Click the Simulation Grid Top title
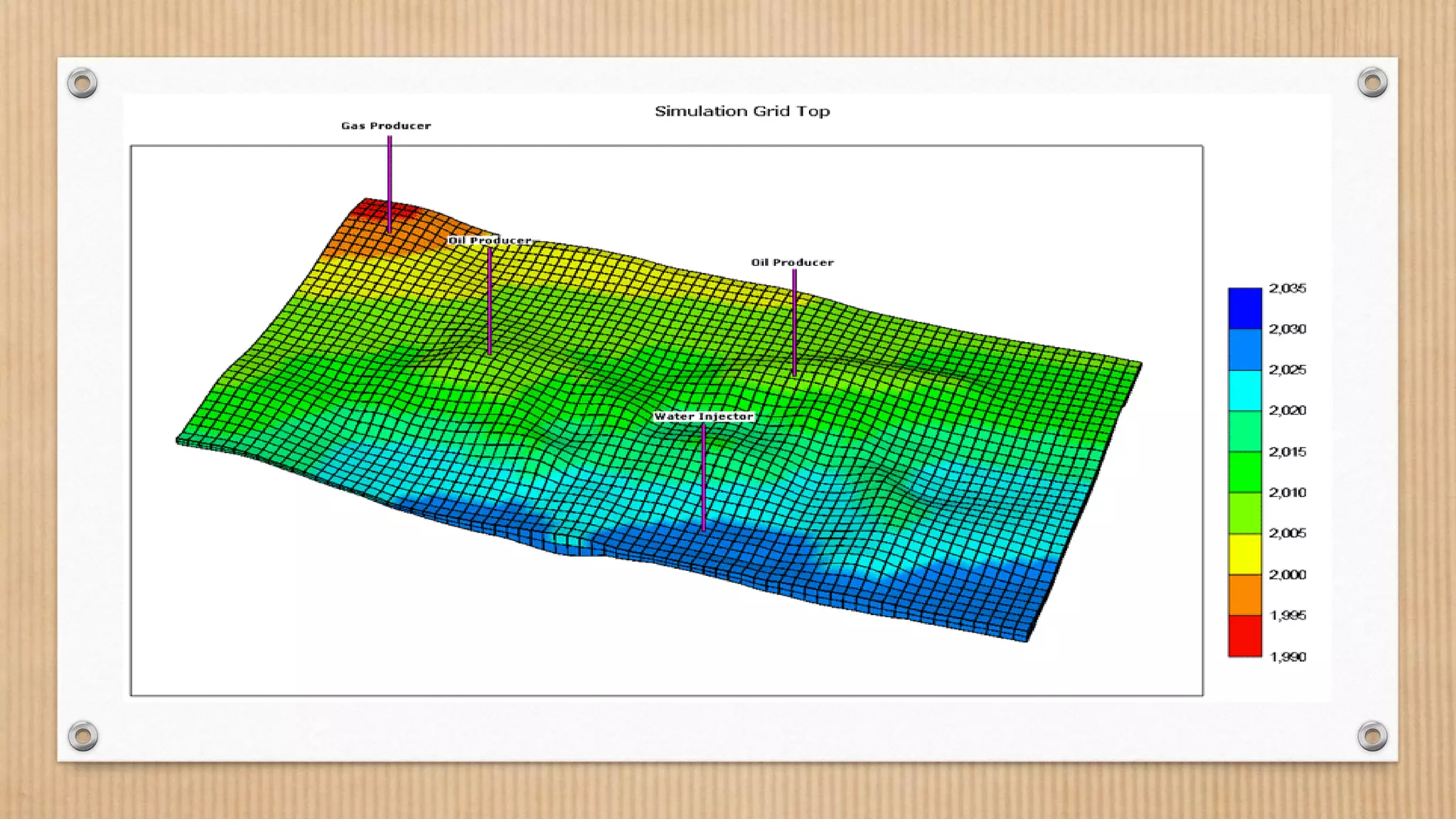 click(742, 111)
